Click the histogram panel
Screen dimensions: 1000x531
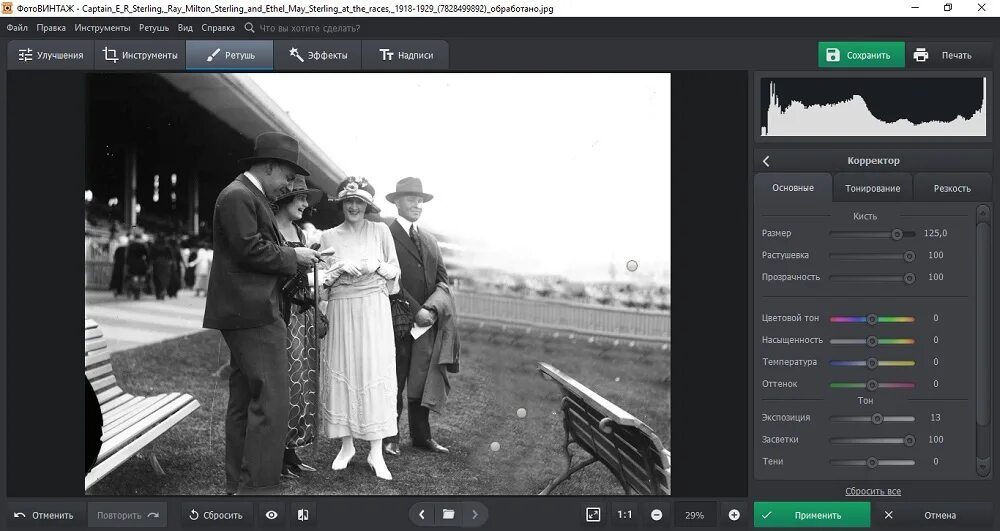(873, 106)
